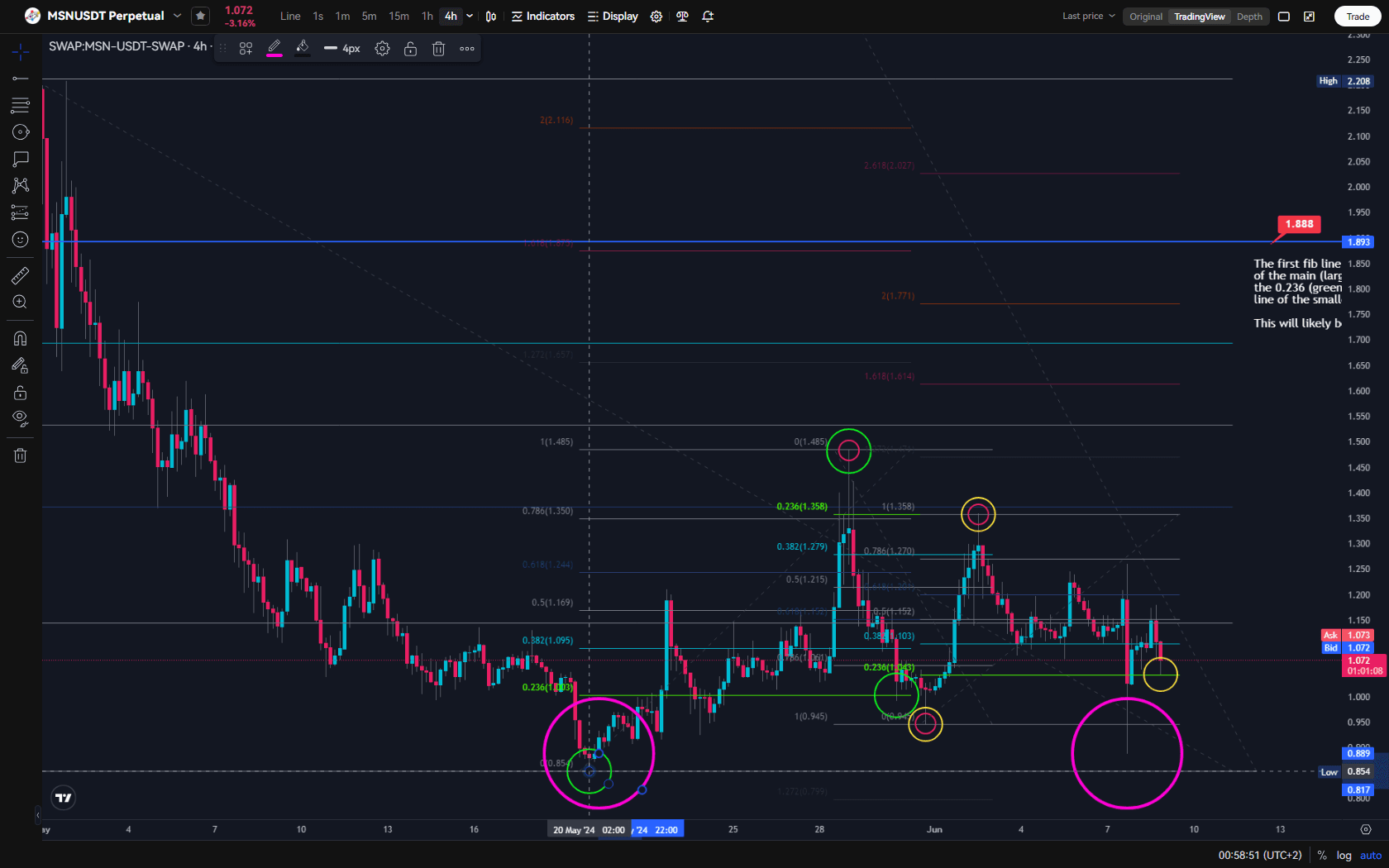Viewport: 1389px width, 868px height.
Task: Open more options ellipsis in drawing toolbar
Action: tap(467, 49)
